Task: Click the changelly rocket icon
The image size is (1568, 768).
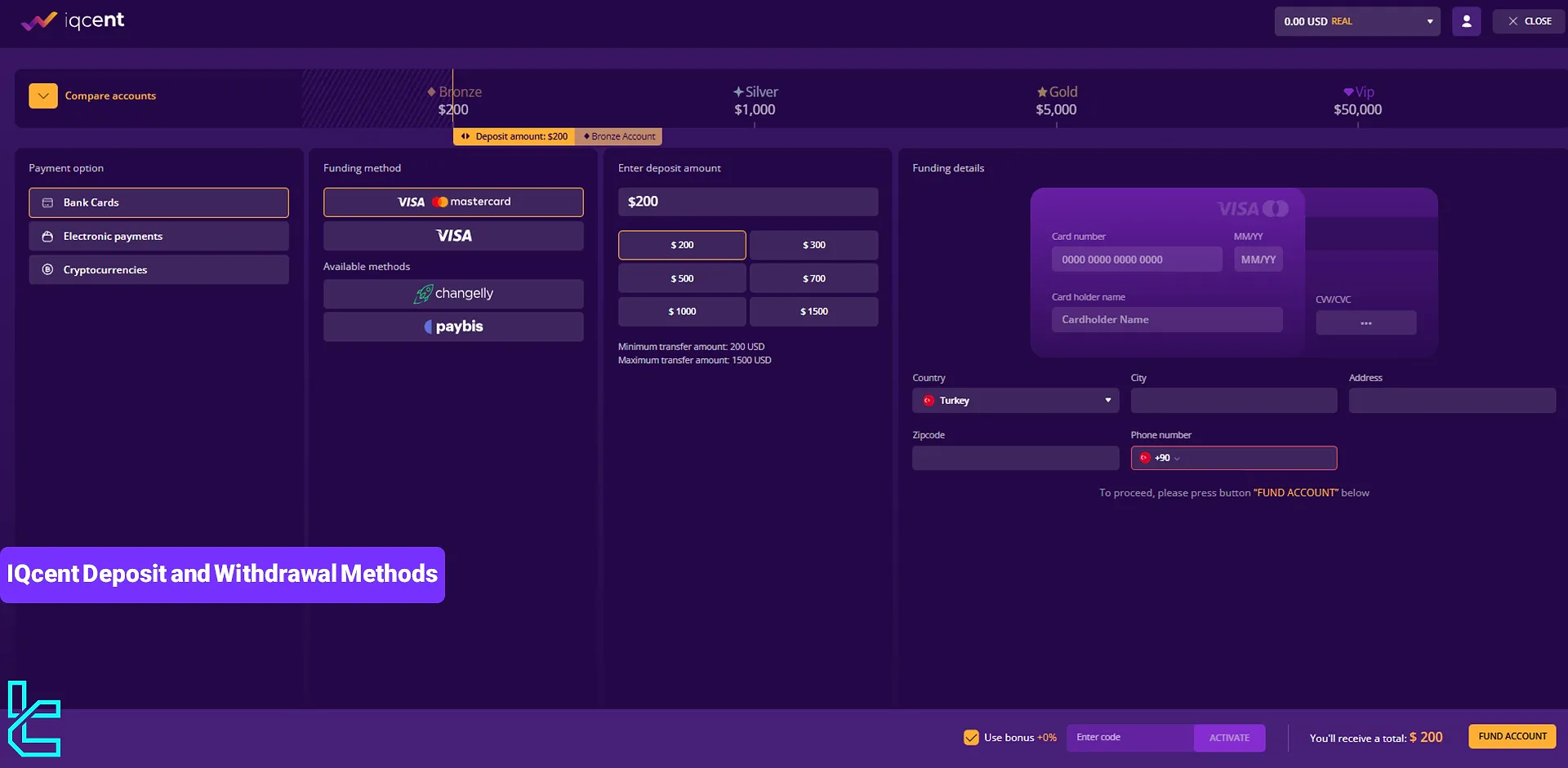Action: (423, 294)
